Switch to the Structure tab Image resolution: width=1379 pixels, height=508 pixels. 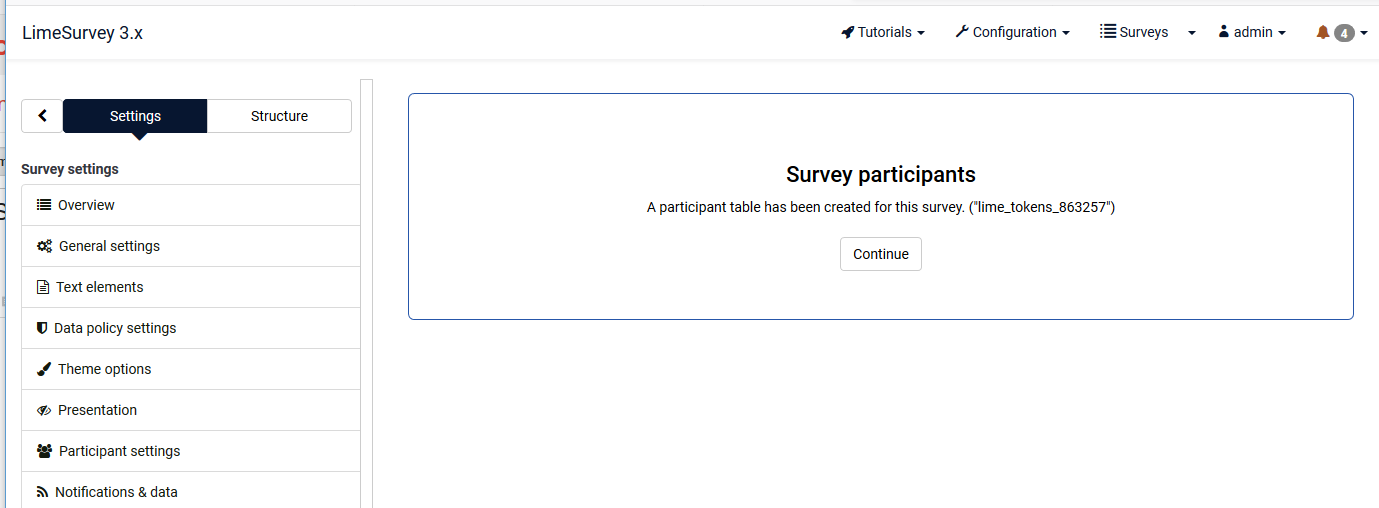(279, 116)
